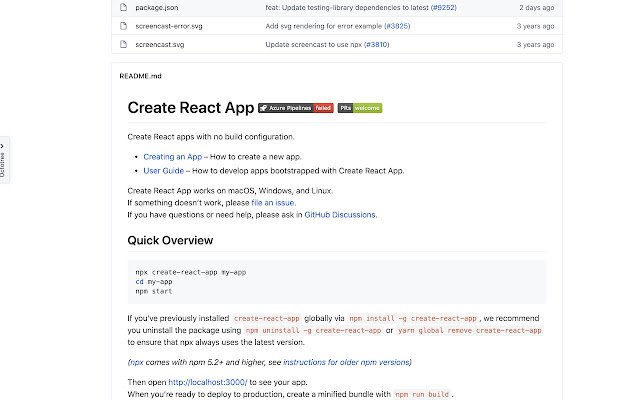Click the file icon next to screencast.svg
This screenshot has height=400, width=640.
(x=123, y=44)
